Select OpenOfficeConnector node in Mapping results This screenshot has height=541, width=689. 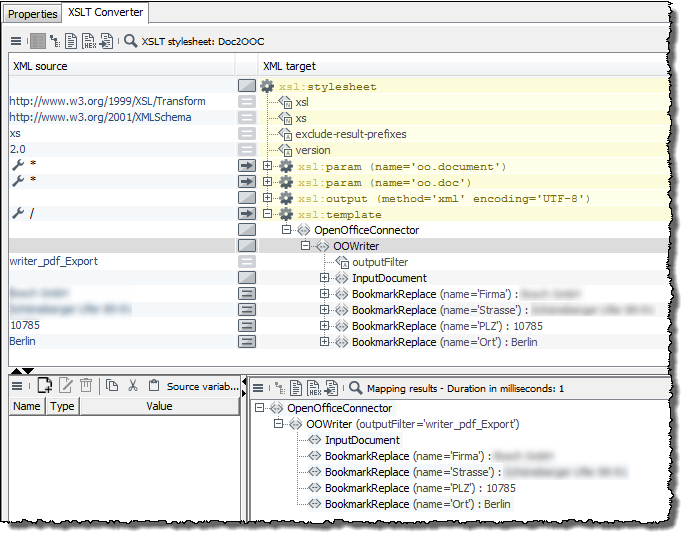tap(339, 408)
